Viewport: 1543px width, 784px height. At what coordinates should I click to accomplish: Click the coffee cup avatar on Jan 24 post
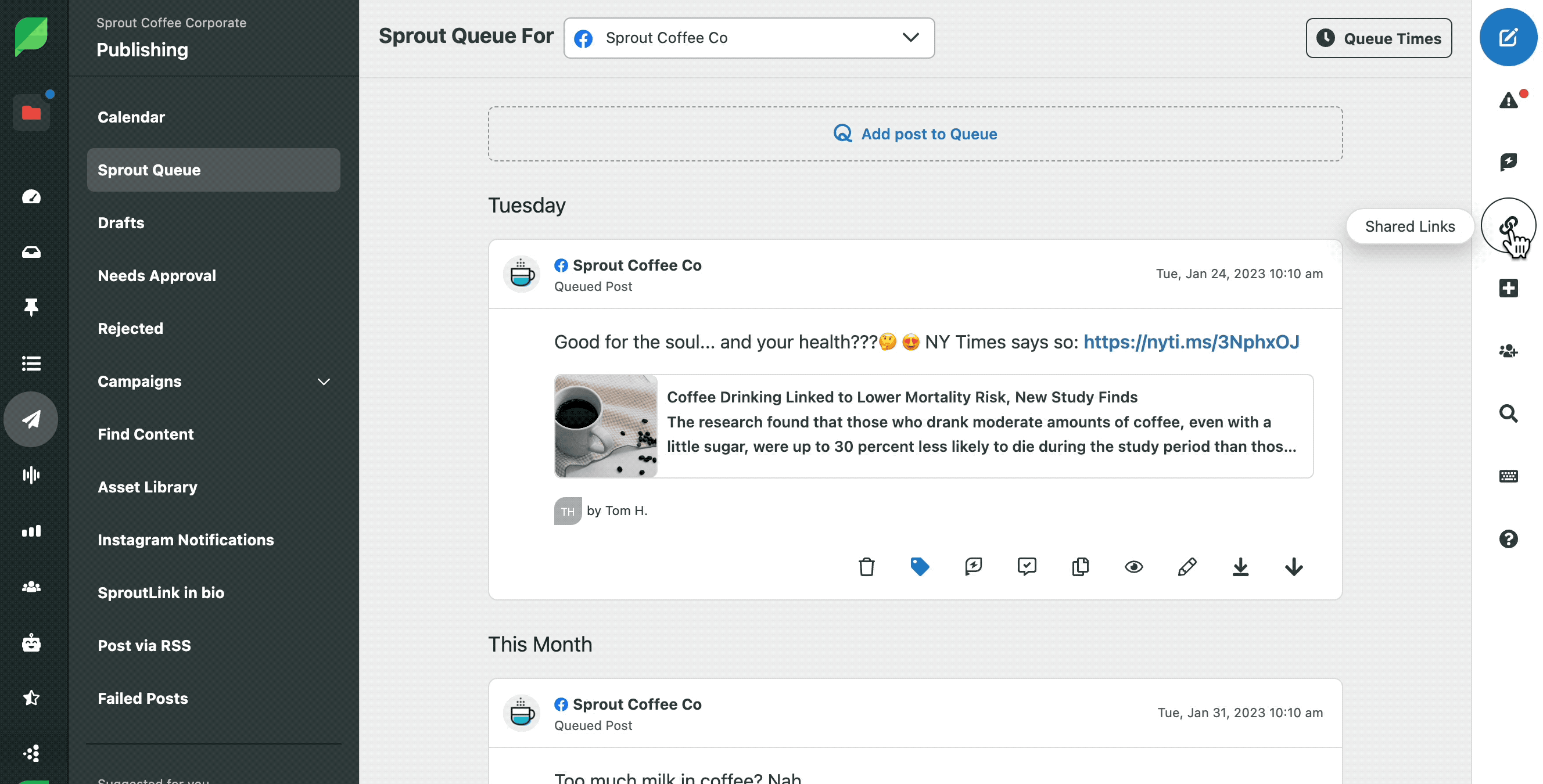521,274
